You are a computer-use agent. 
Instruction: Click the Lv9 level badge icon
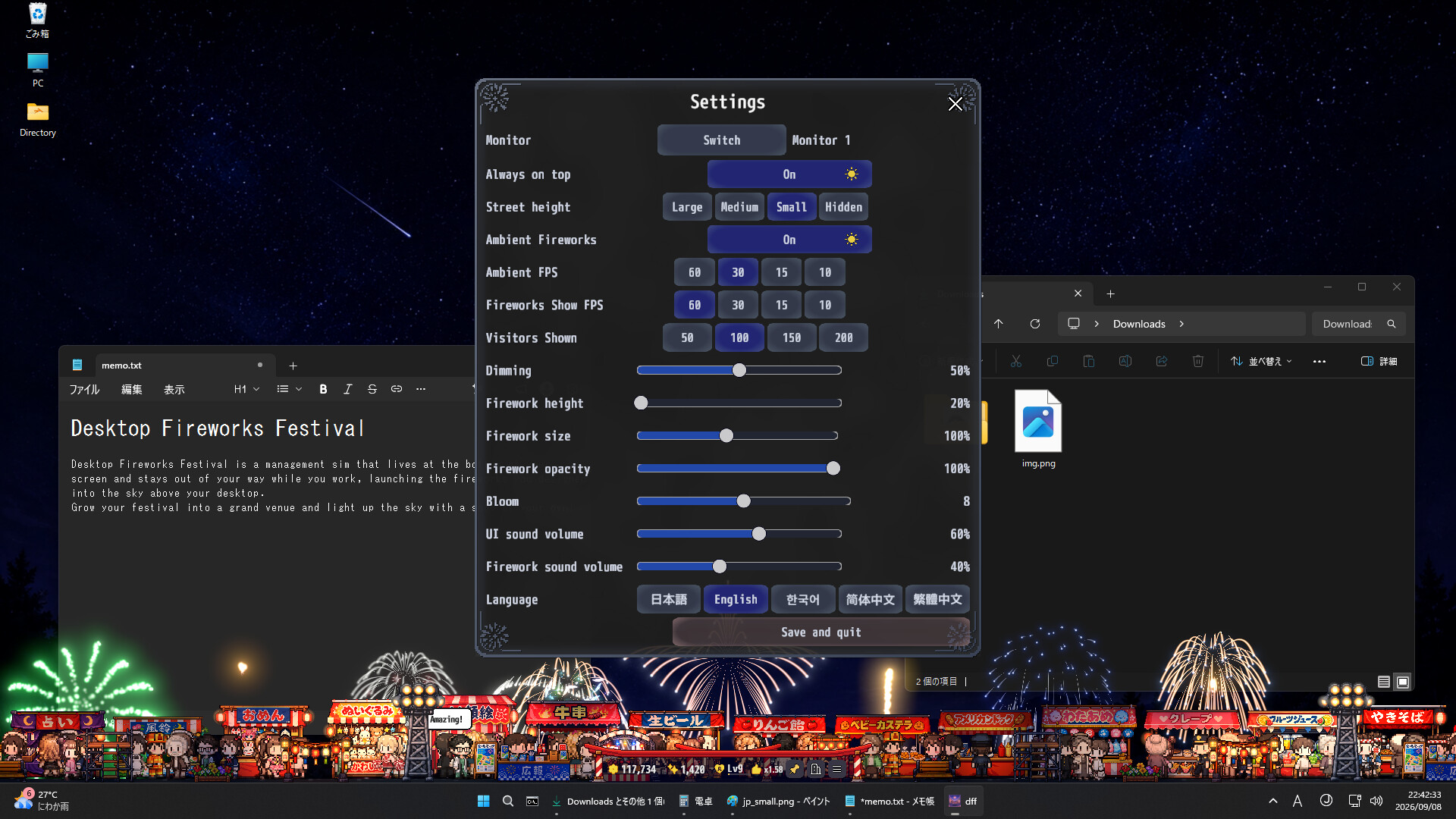tap(720, 769)
